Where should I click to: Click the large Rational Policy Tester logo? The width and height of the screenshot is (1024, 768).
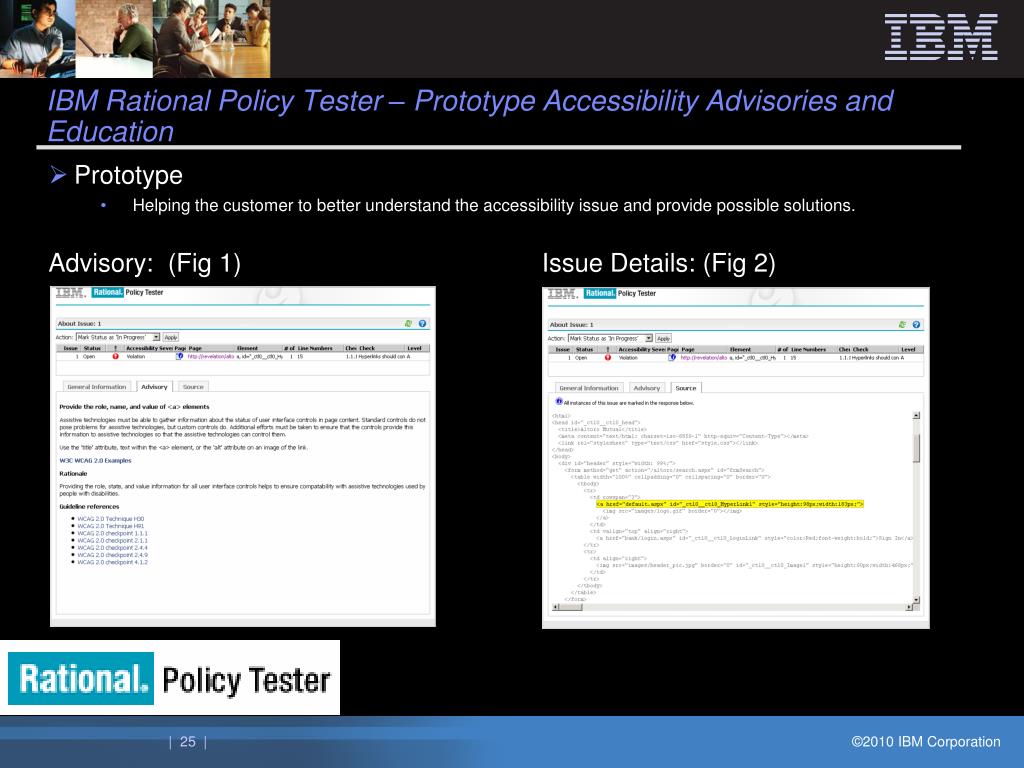click(x=170, y=679)
